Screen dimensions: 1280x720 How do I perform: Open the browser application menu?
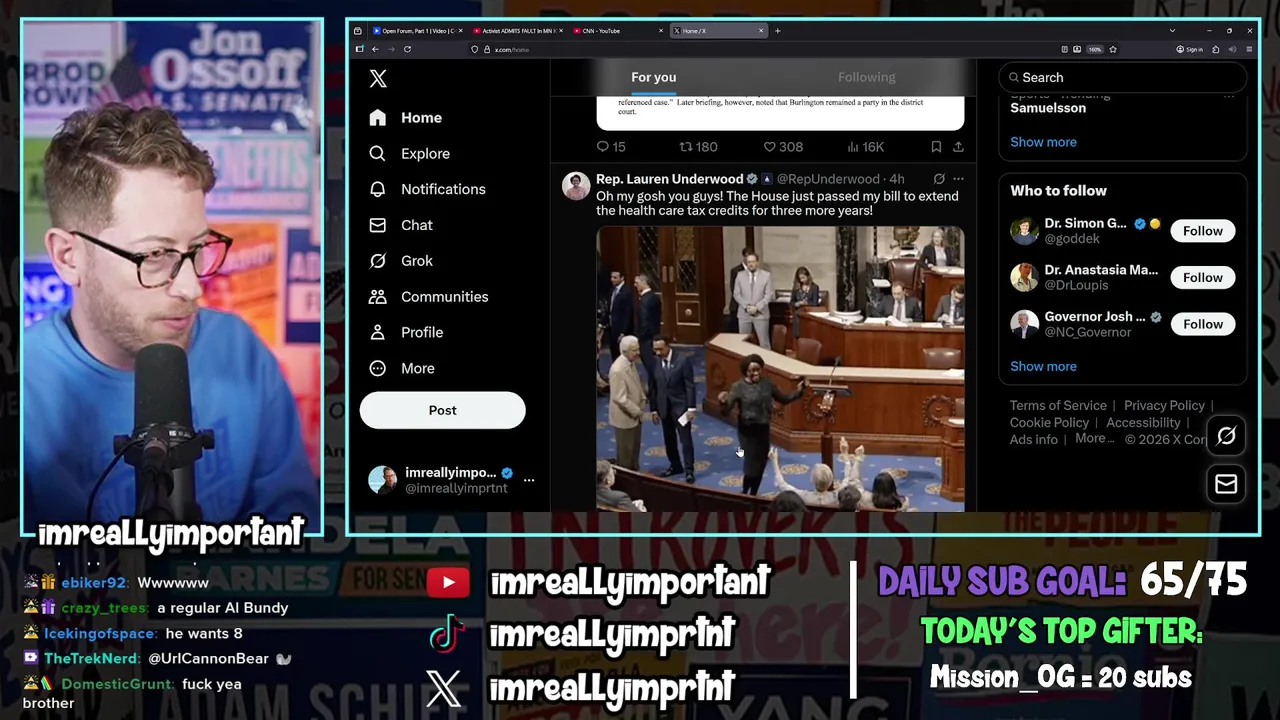(x=1249, y=49)
